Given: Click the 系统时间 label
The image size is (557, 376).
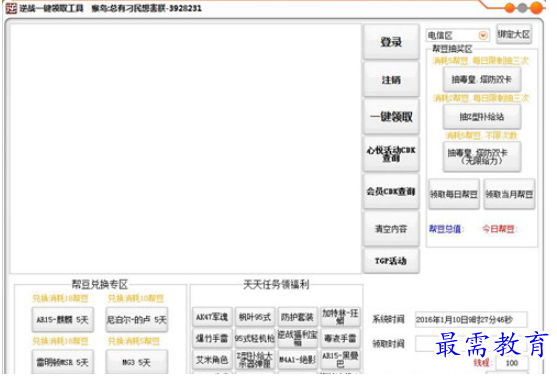Looking at the screenshot, I should pyautogui.click(x=388, y=319).
